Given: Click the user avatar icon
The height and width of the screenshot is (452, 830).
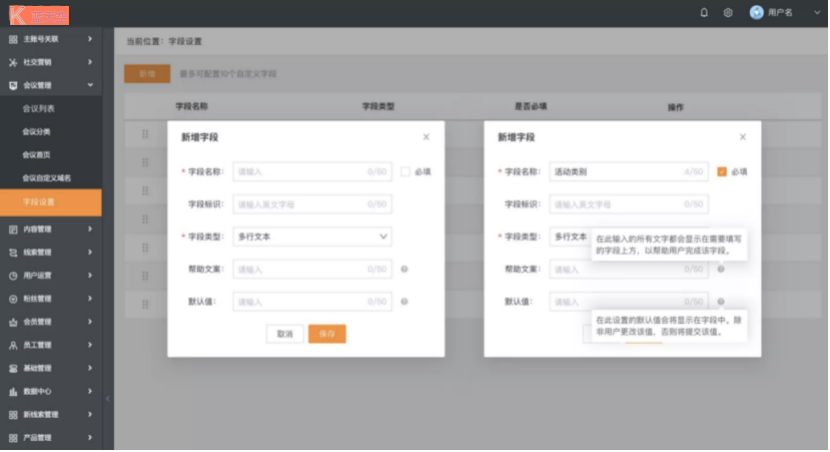Looking at the screenshot, I should pos(756,13).
